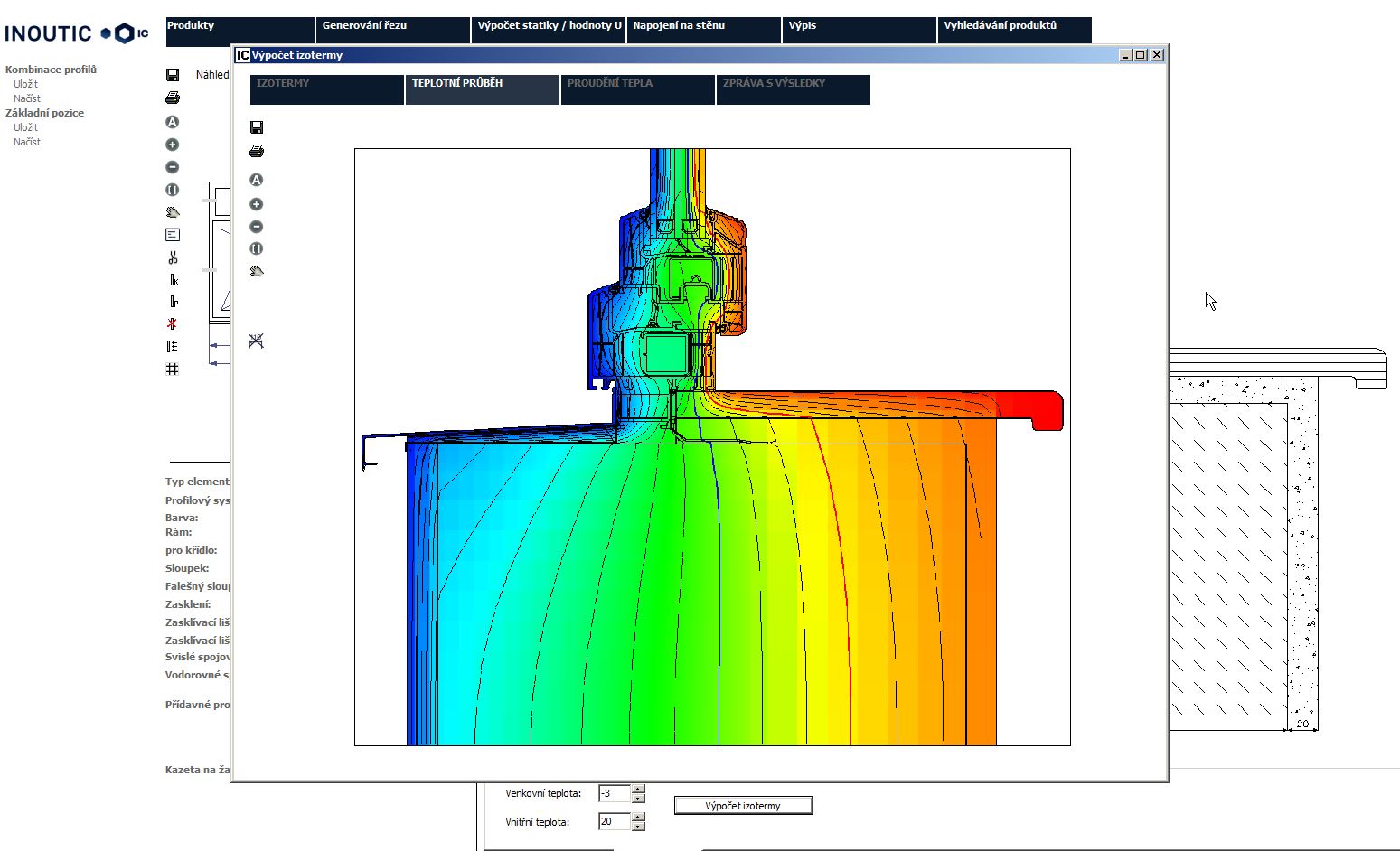
Task: Select the hand pan tool in the dialog
Action: click(x=257, y=271)
